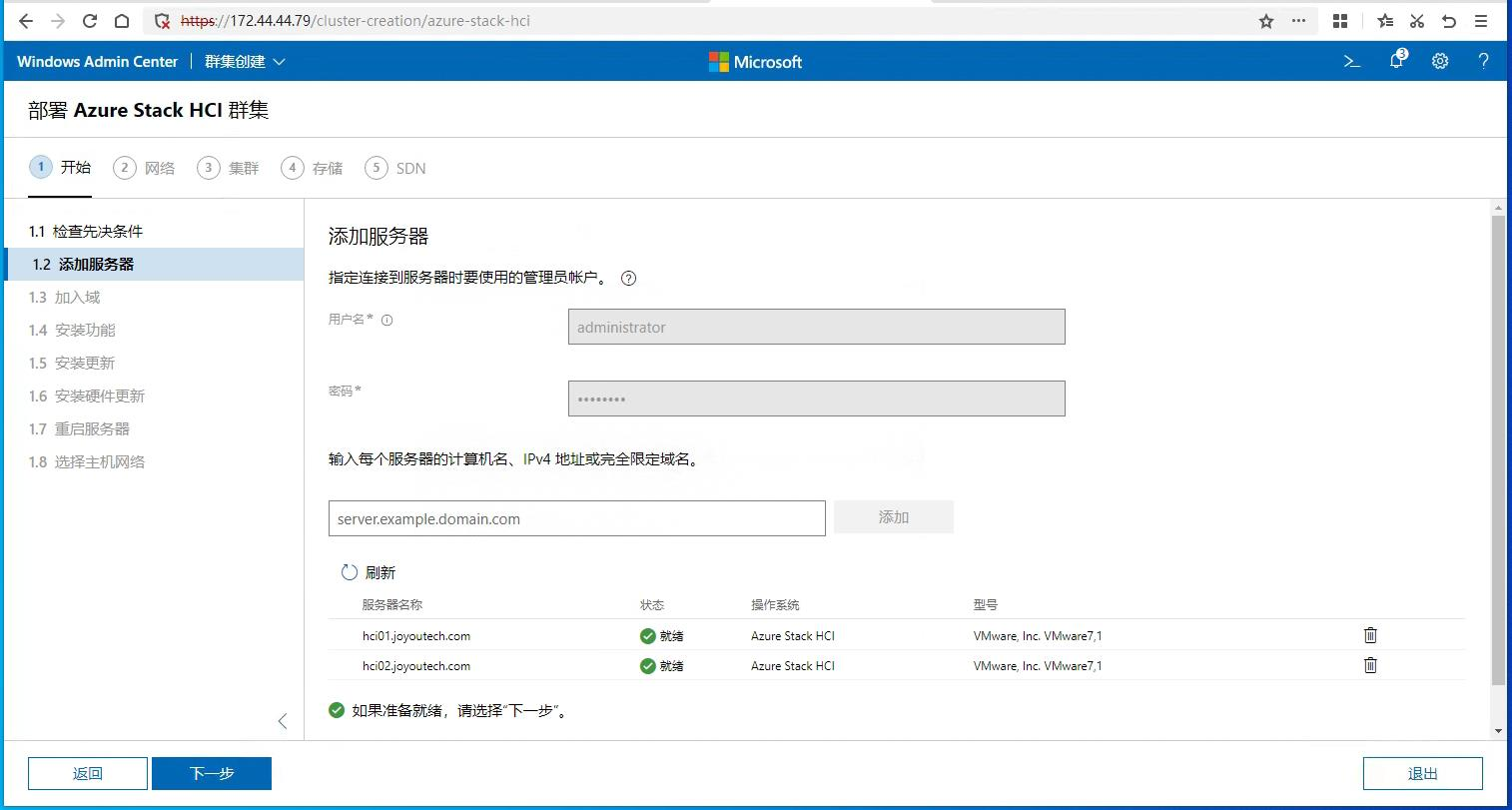
Task: Open the browser hamburger main menu
Action: click(x=1481, y=21)
